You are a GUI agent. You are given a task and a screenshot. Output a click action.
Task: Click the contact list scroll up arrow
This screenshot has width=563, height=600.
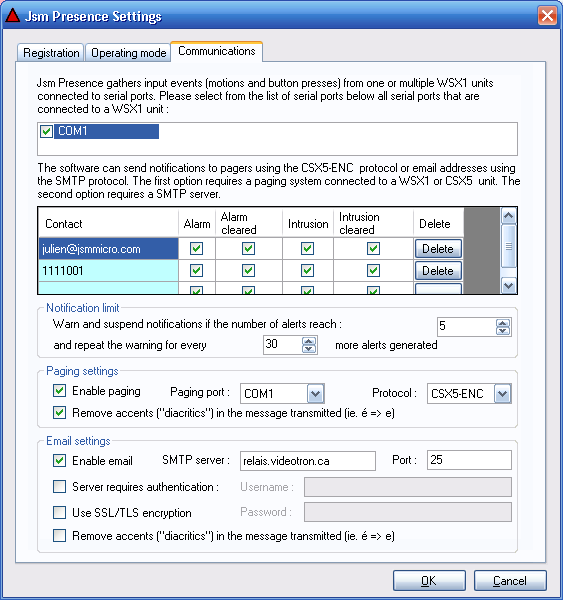(x=508, y=216)
